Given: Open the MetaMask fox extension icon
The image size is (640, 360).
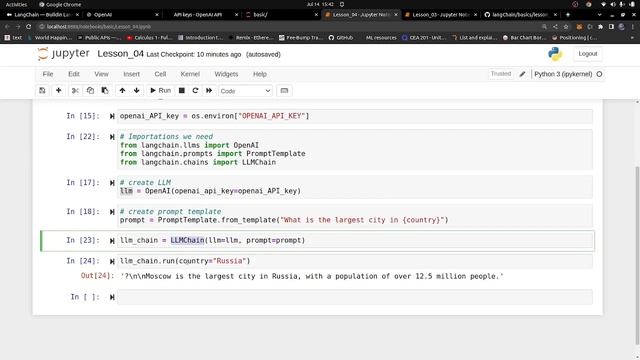Looking at the screenshot, I should point(579,27).
